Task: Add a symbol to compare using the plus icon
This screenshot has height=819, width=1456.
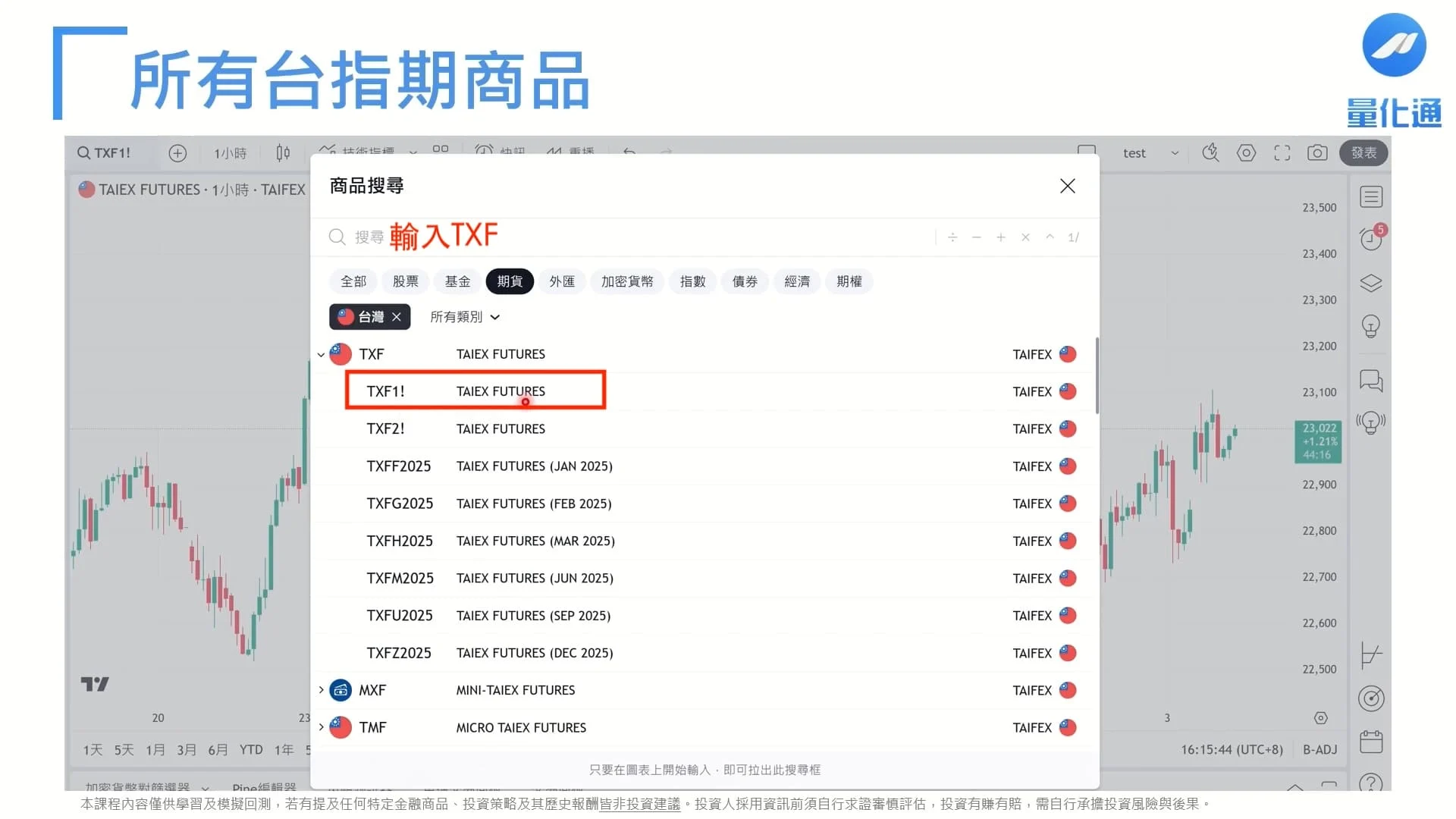Action: pyautogui.click(x=177, y=153)
